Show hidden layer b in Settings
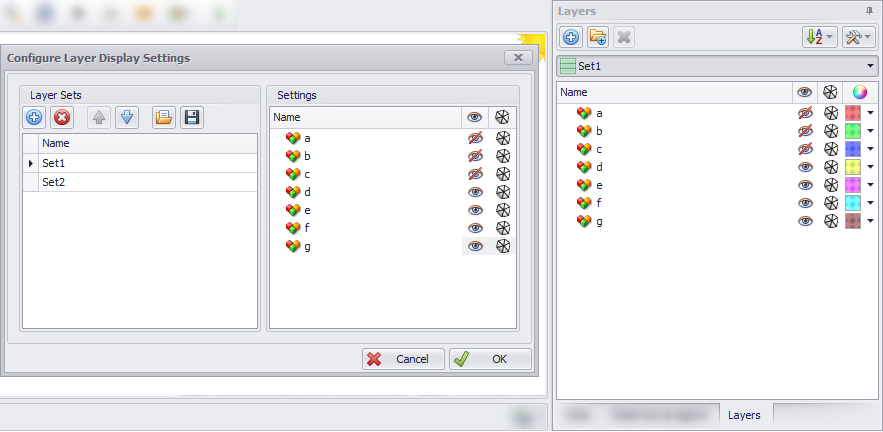The image size is (883, 432). point(475,156)
